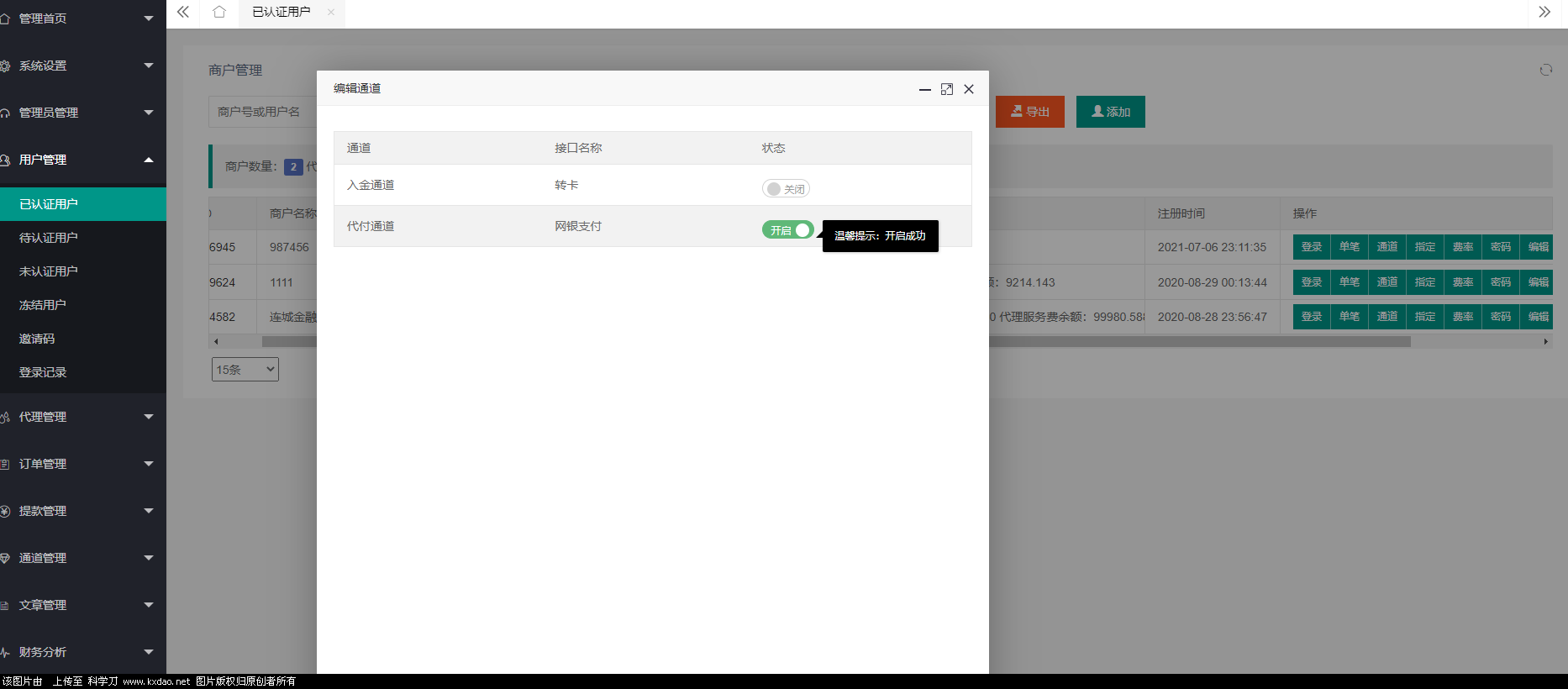Click the double left arrow collapse icon
This screenshot has width=1568, height=689.
click(x=182, y=12)
